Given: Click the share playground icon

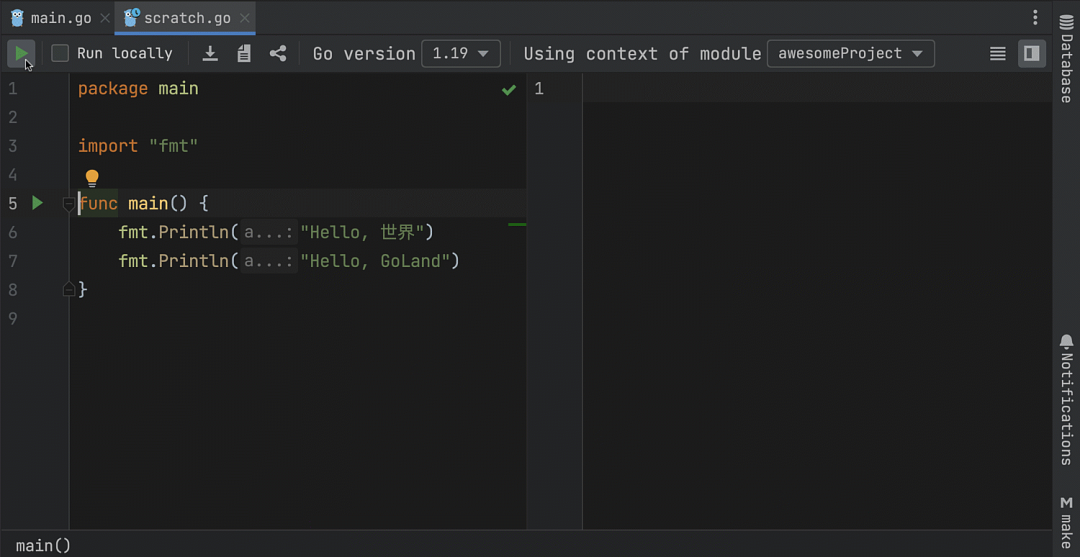Looking at the screenshot, I should [x=278, y=53].
